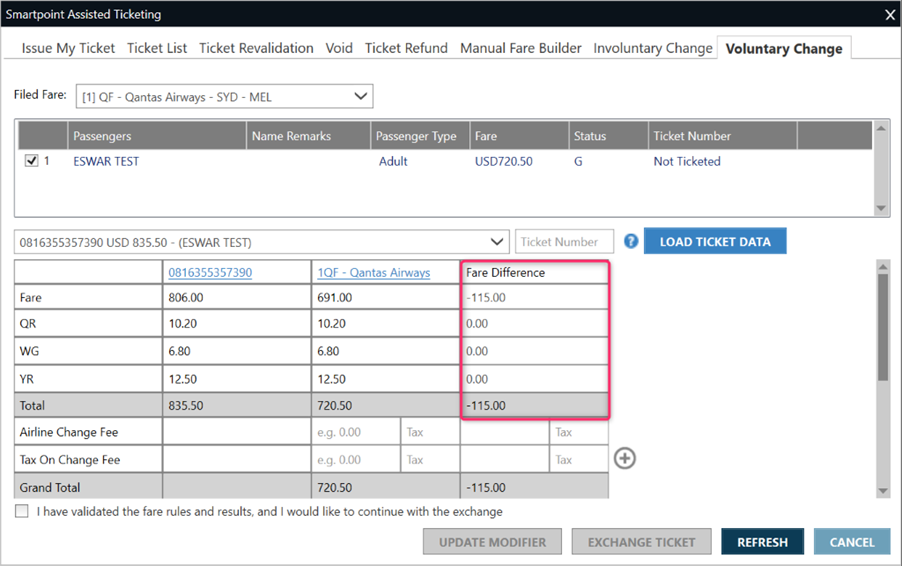The image size is (902, 566).
Task: Open the Manual Fare Builder tab
Action: 522,48
